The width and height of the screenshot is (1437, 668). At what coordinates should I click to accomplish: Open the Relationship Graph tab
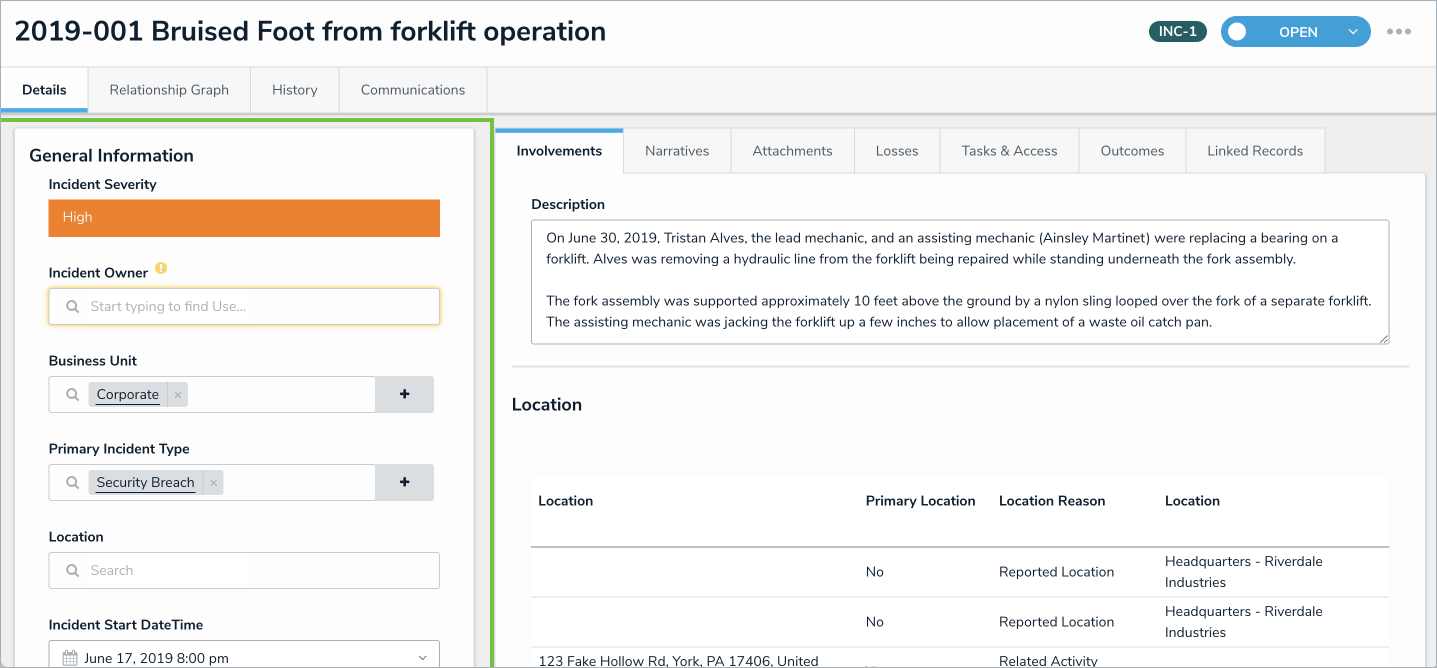point(169,90)
